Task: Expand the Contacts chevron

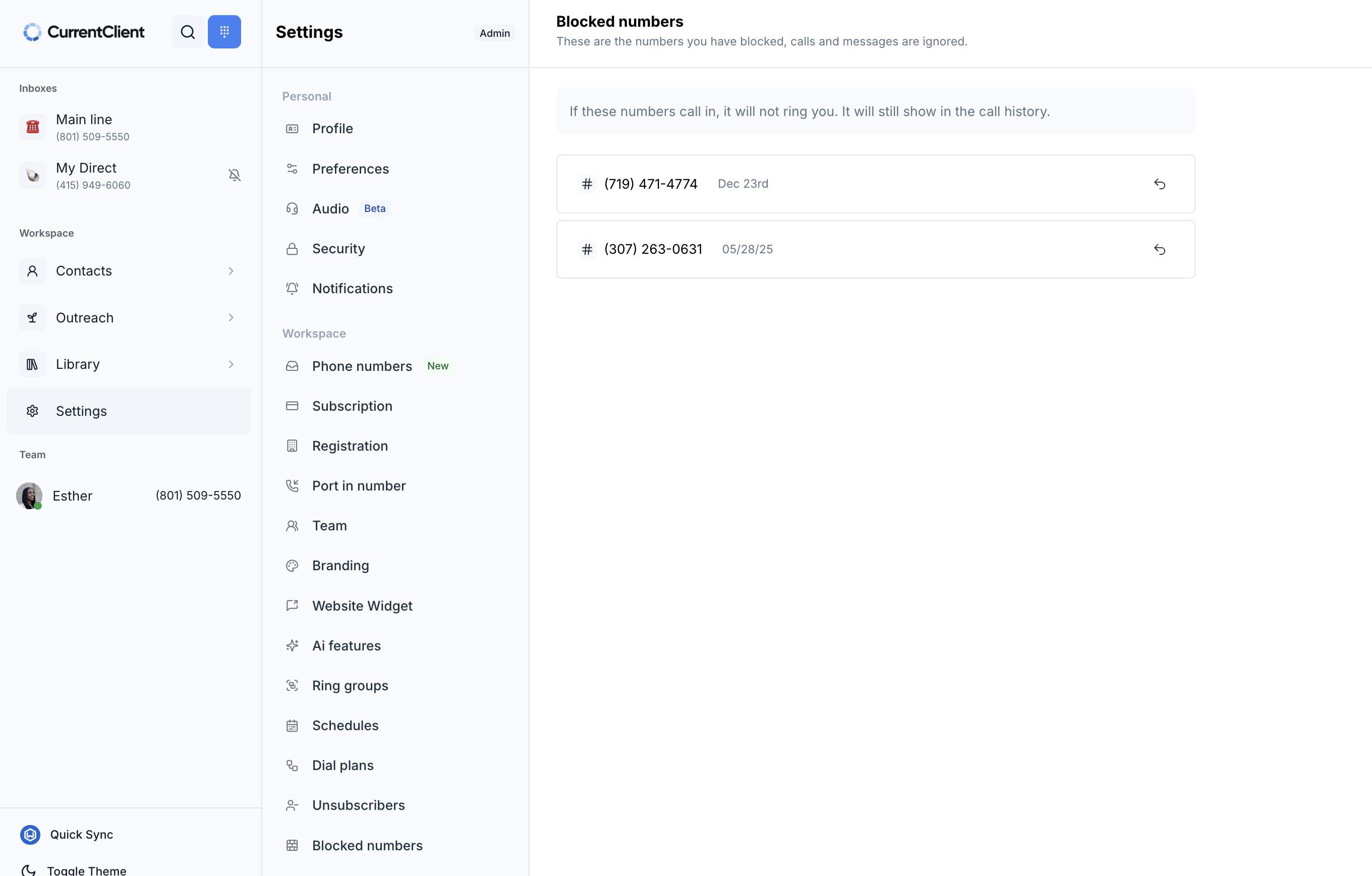Action: point(231,271)
